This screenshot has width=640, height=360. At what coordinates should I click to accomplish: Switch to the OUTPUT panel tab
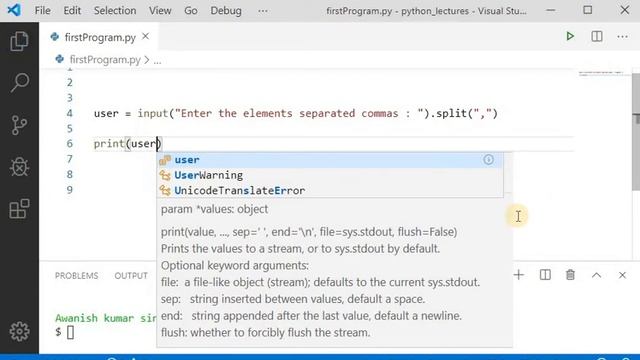pyautogui.click(x=131, y=276)
